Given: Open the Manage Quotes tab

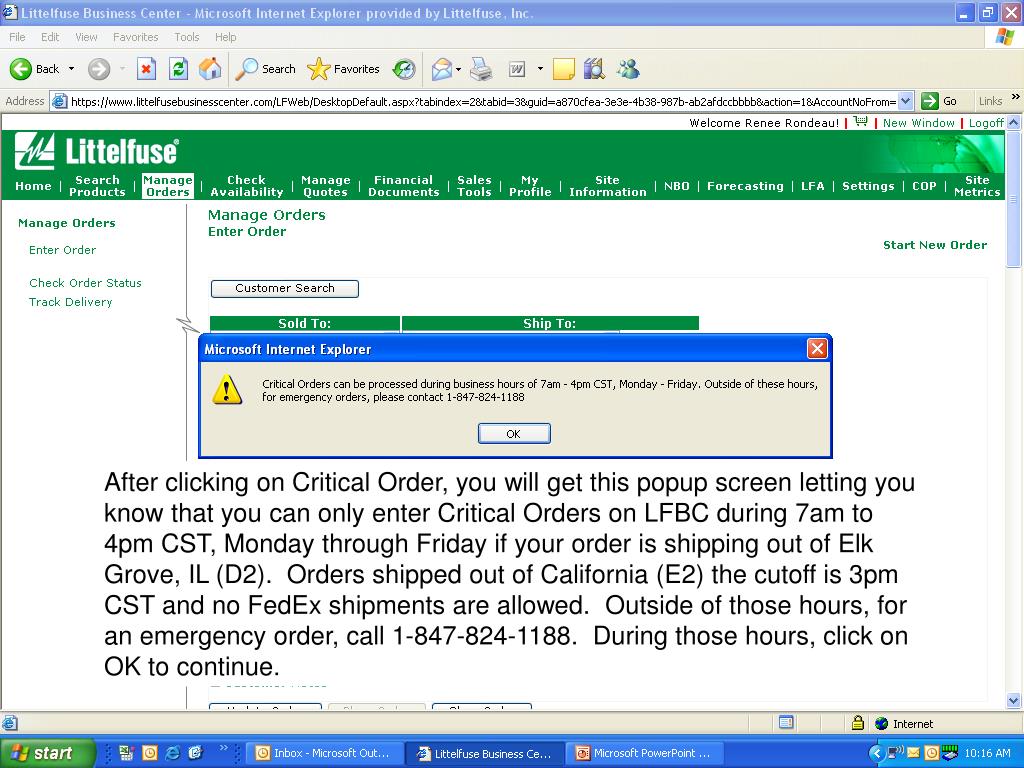Looking at the screenshot, I should 326,186.
